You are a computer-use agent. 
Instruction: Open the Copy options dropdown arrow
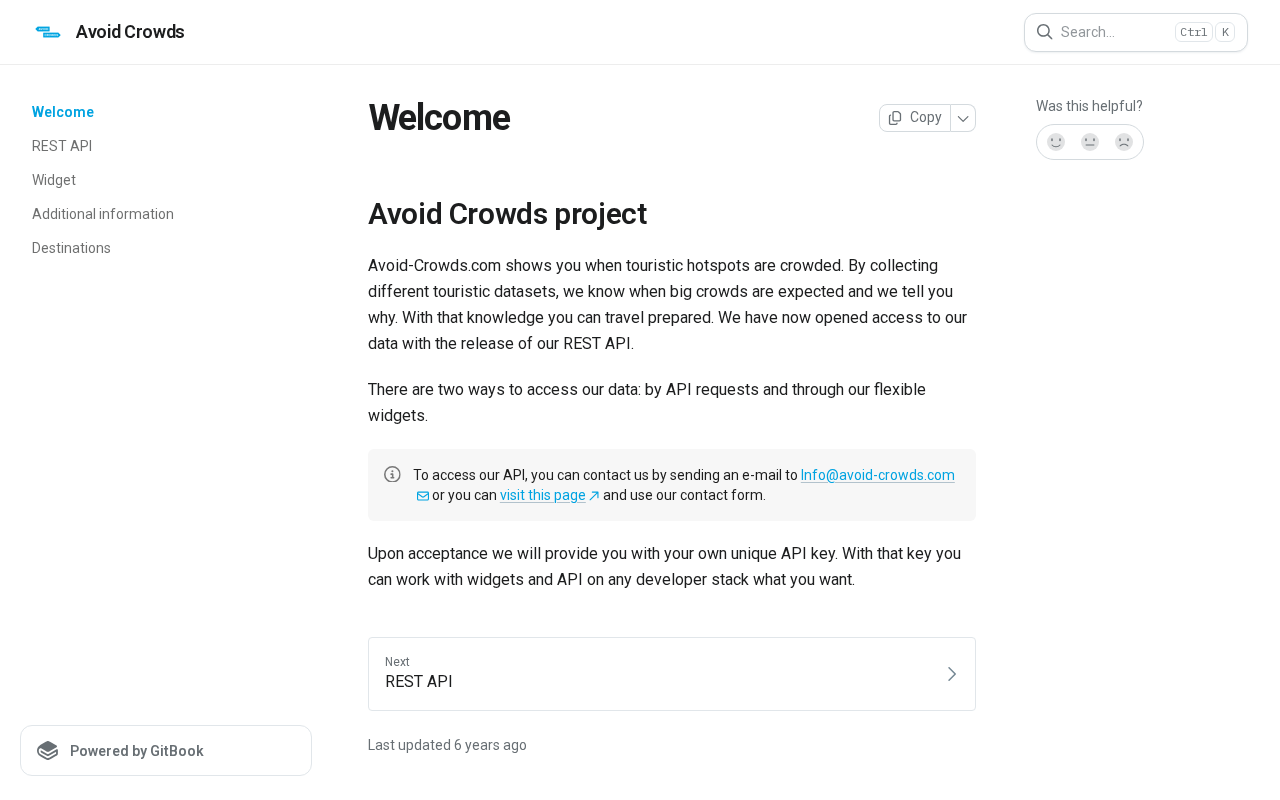(963, 118)
